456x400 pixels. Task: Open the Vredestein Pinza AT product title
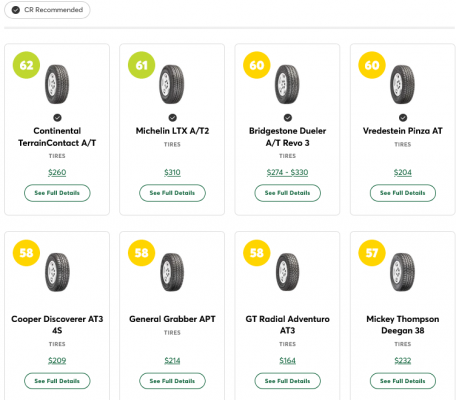click(x=403, y=131)
